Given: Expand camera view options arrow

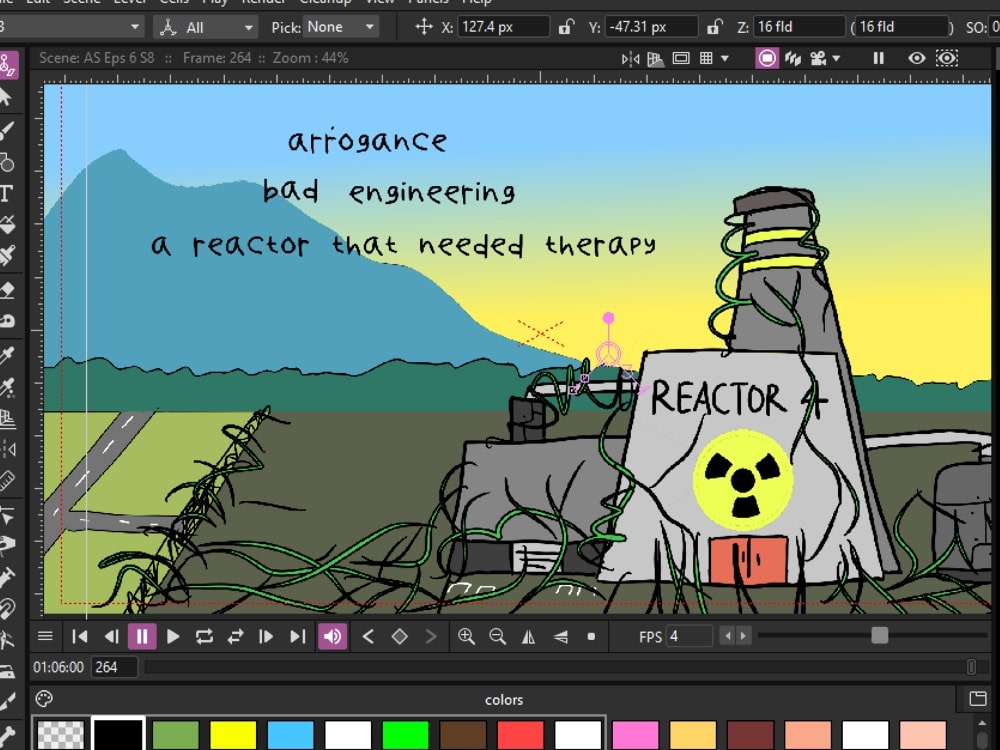Looking at the screenshot, I should coord(836,59).
